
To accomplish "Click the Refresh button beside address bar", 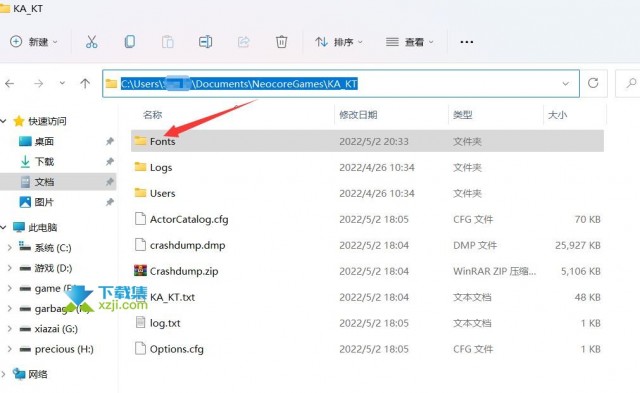I will (593, 83).
